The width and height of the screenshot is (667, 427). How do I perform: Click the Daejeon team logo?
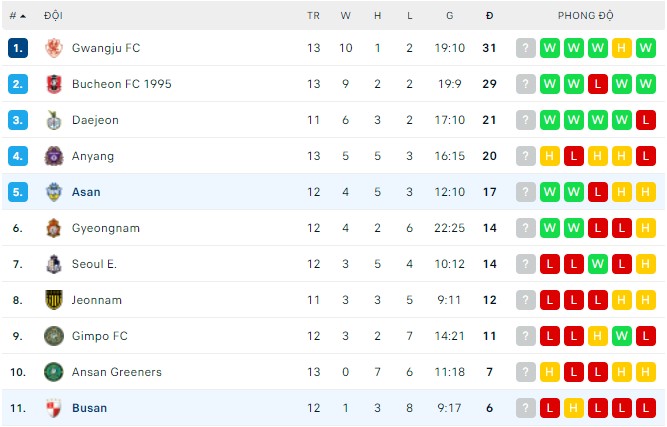(54, 120)
